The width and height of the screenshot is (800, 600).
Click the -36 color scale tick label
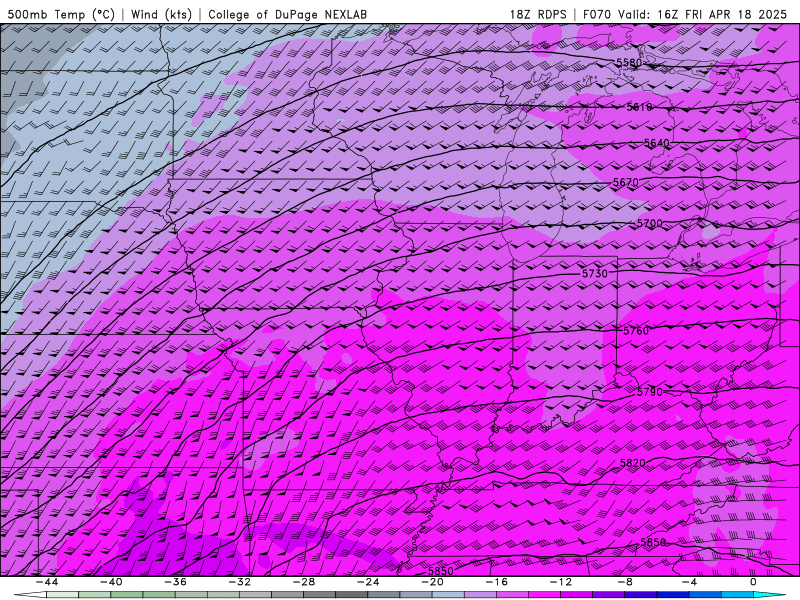point(176,582)
